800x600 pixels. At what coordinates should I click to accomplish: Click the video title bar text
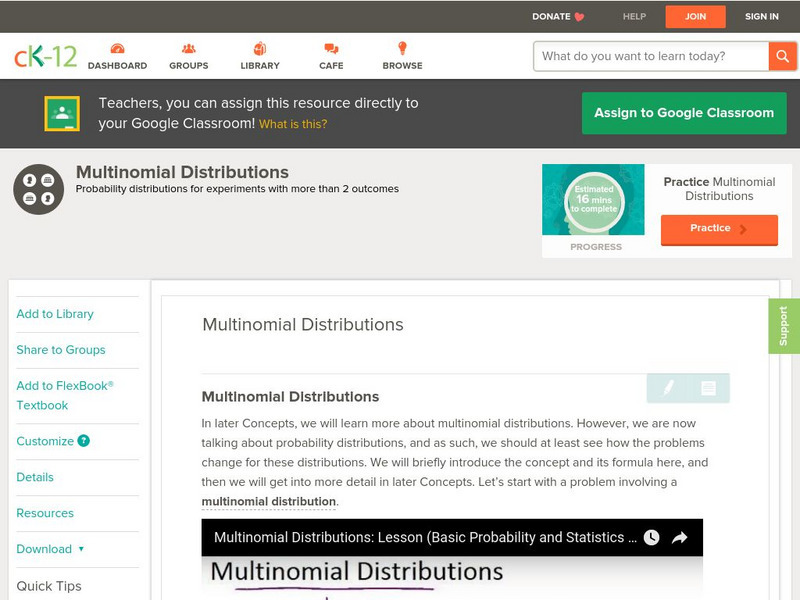point(425,537)
